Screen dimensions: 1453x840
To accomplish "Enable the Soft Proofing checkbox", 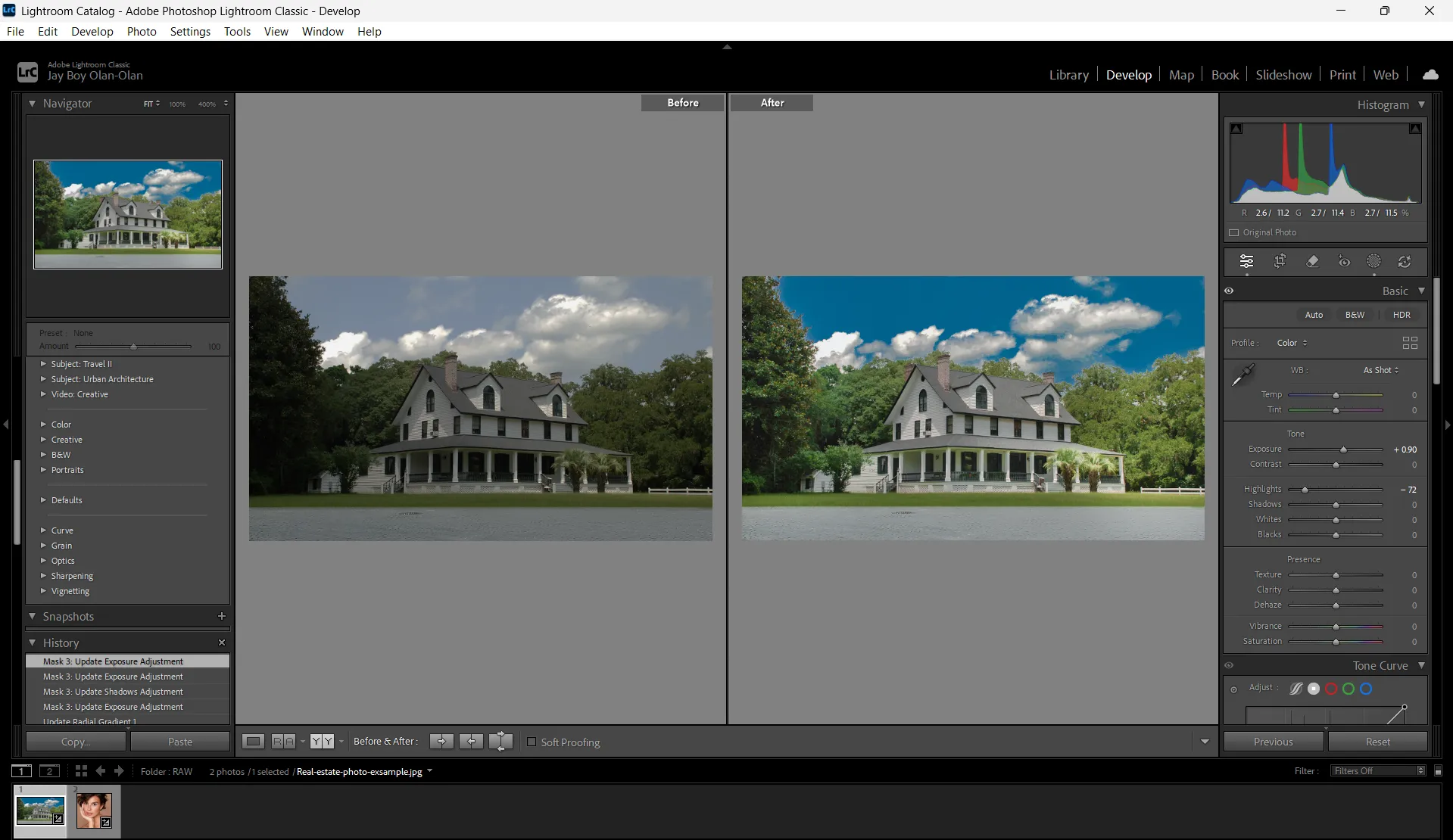I will tap(532, 742).
